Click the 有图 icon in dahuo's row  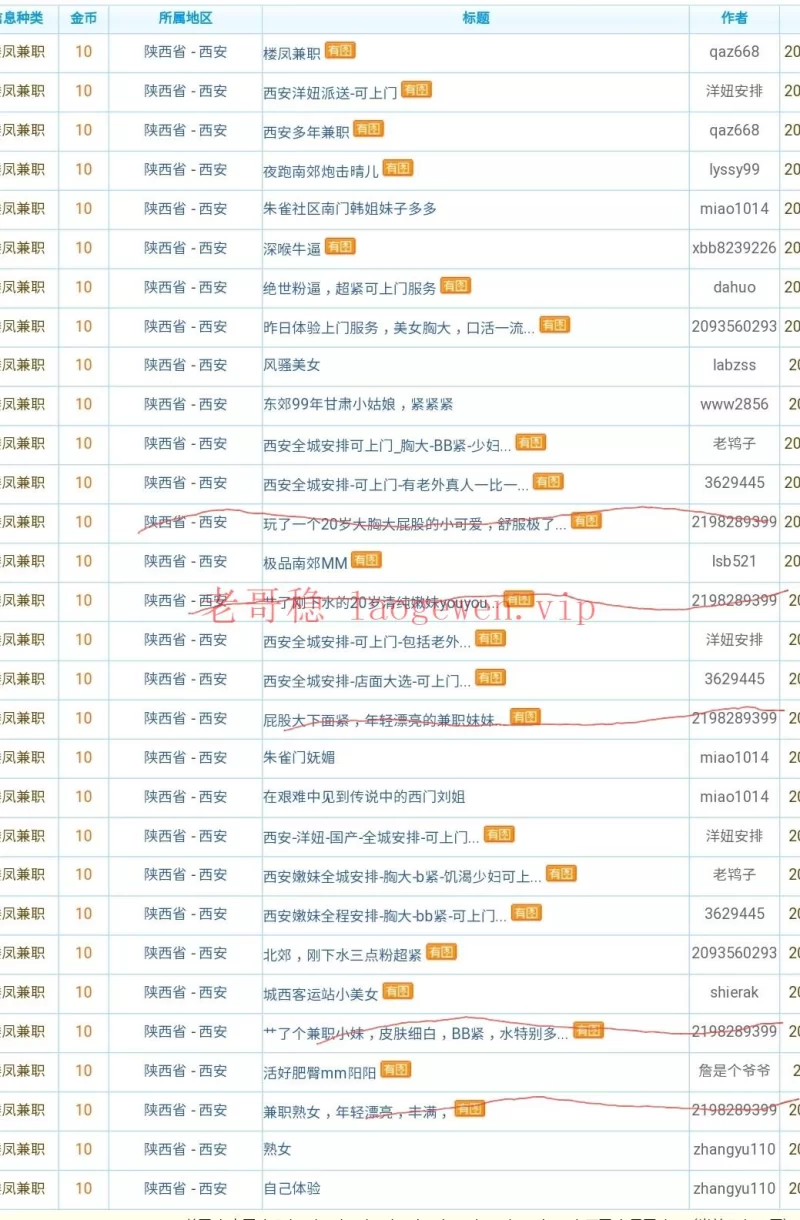[x=455, y=286]
